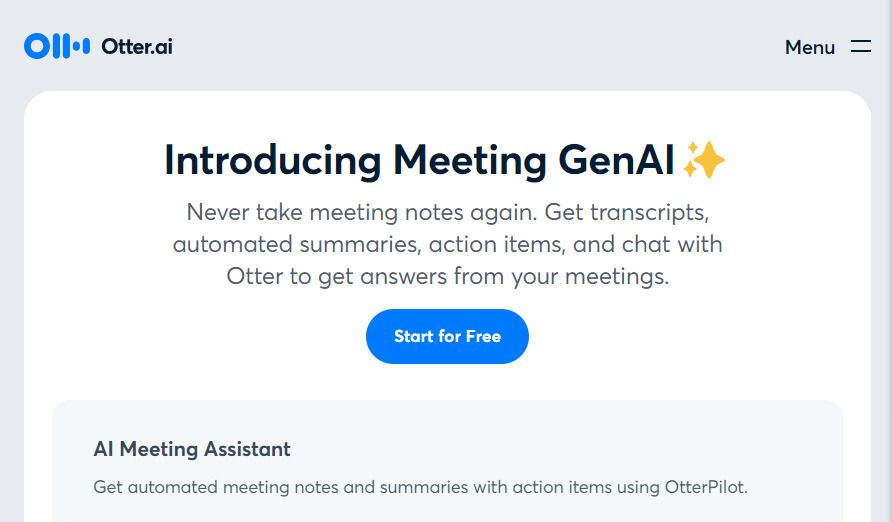892x522 pixels.
Task: Click the "Menu" label in header
Action: click(x=810, y=47)
